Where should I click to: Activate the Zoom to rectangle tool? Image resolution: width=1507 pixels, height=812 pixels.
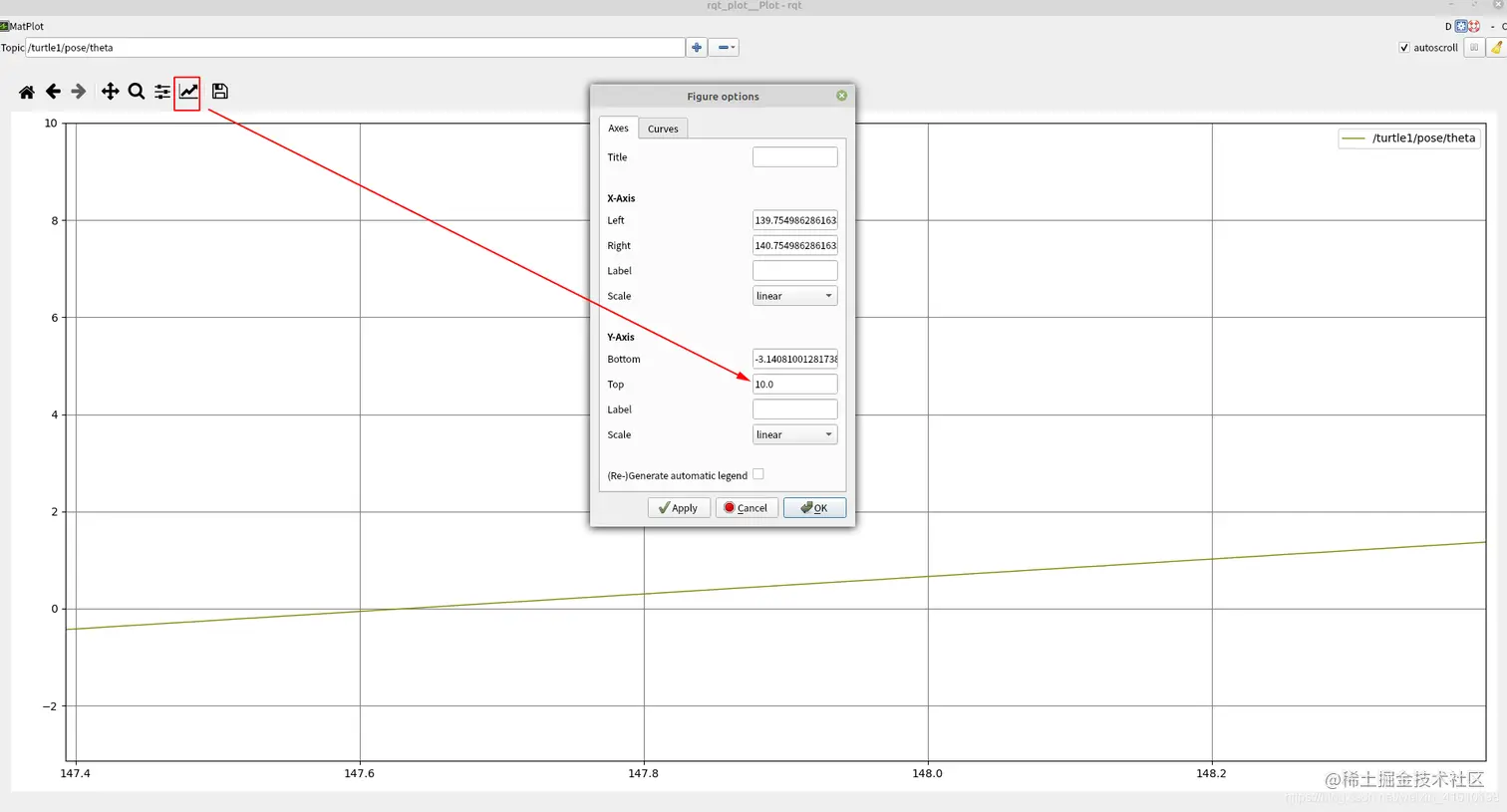(x=137, y=92)
